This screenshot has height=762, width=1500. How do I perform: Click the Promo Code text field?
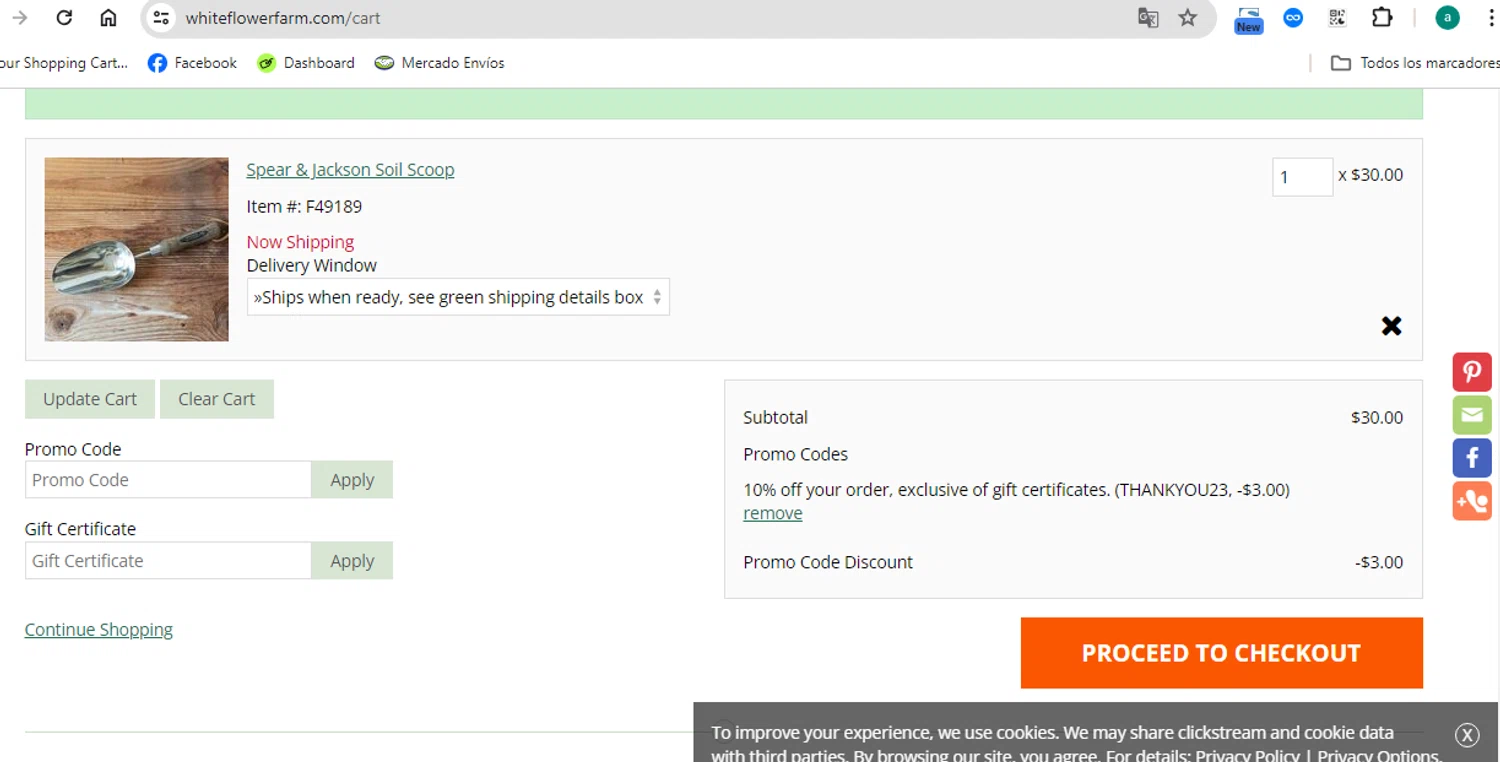pyautogui.click(x=168, y=480)
